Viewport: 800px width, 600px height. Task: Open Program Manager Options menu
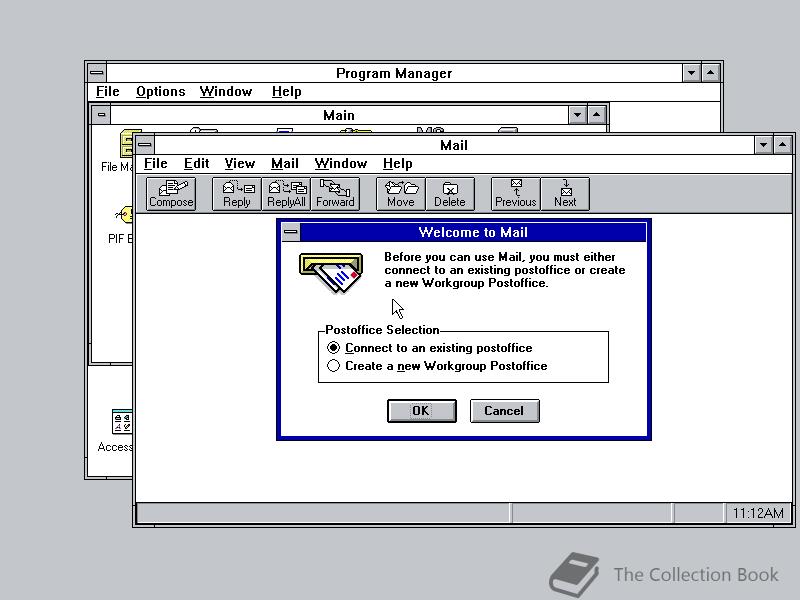(160, 92)
